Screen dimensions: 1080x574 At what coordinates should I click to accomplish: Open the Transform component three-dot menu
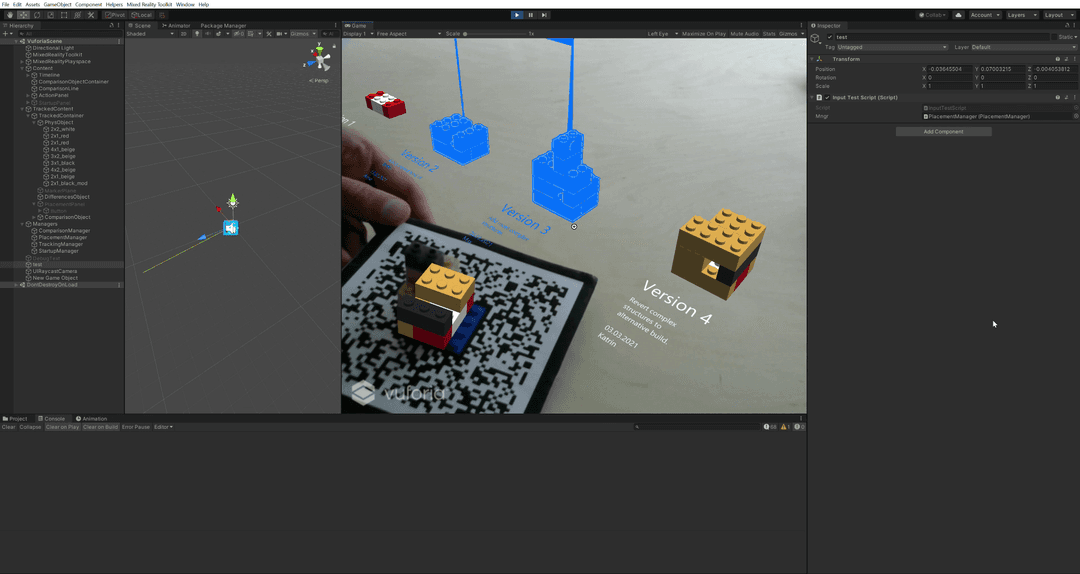[1074, 59]
